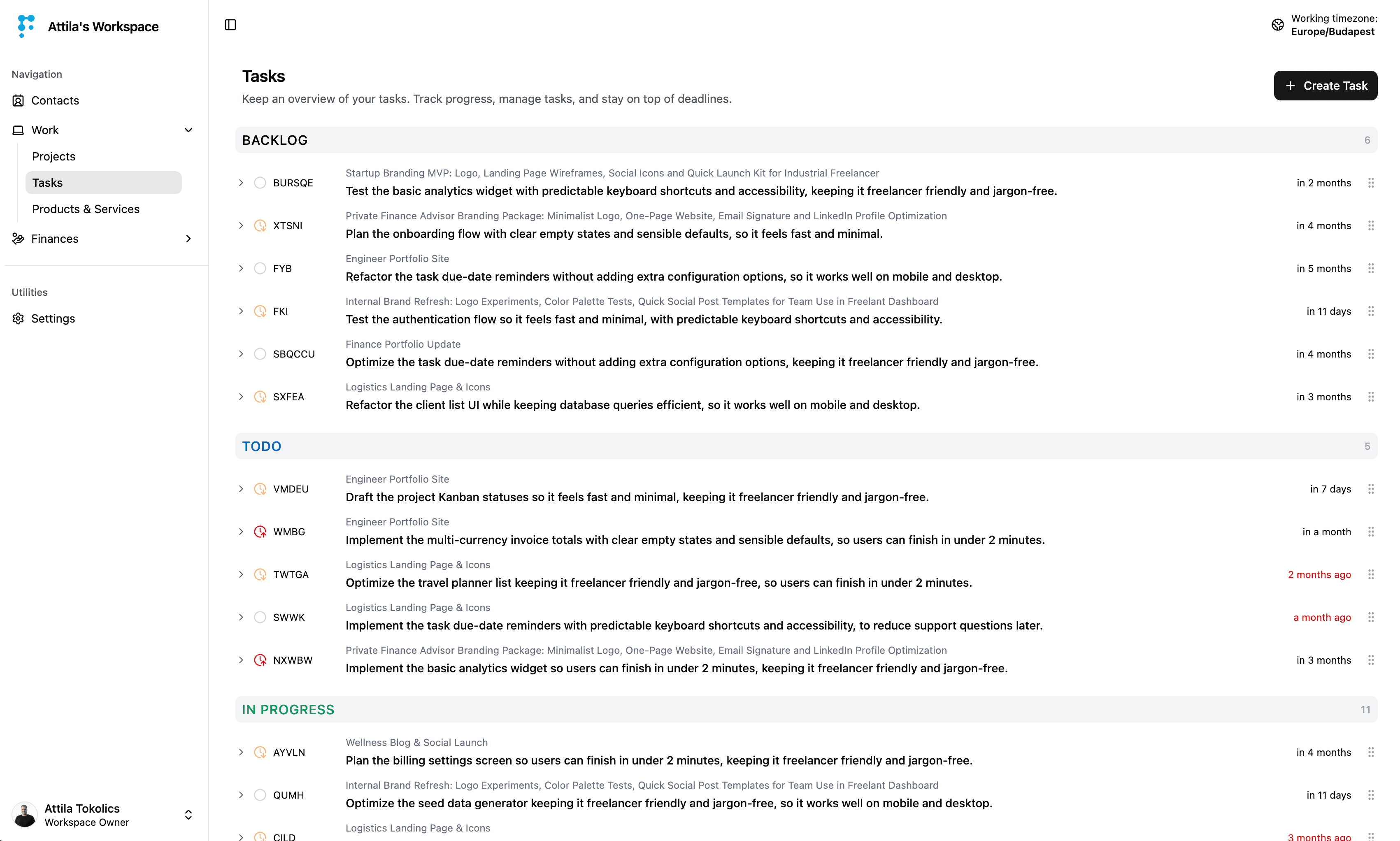Open the Products & Services page
Image resolution: width=1400 pixels, height=841 pixels.
(x=86, y=209)
